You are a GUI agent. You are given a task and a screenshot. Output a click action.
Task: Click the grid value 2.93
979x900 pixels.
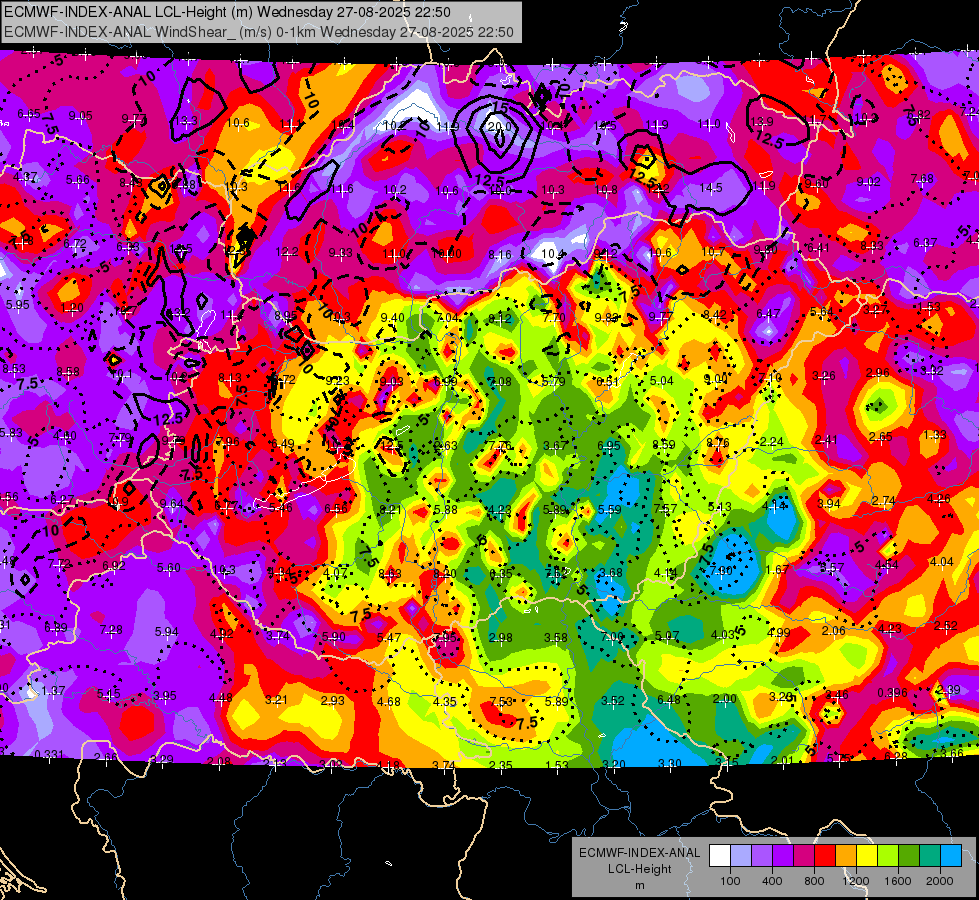332,701
